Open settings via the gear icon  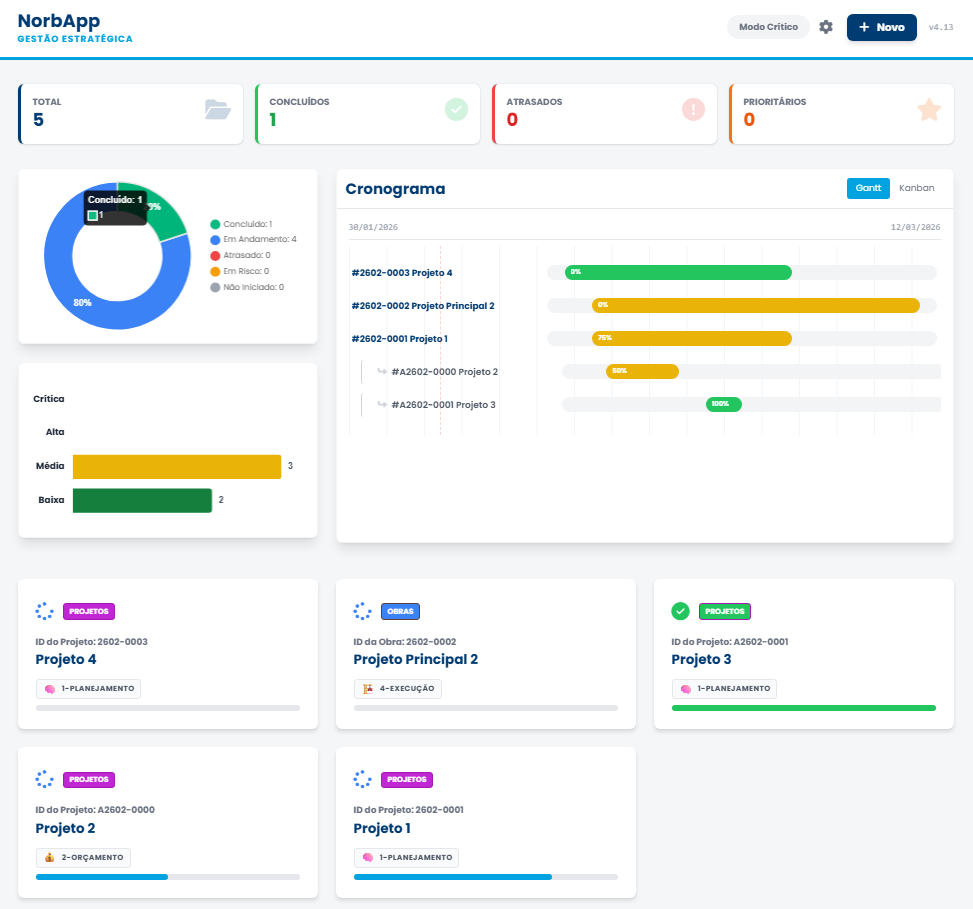point(825,27)
